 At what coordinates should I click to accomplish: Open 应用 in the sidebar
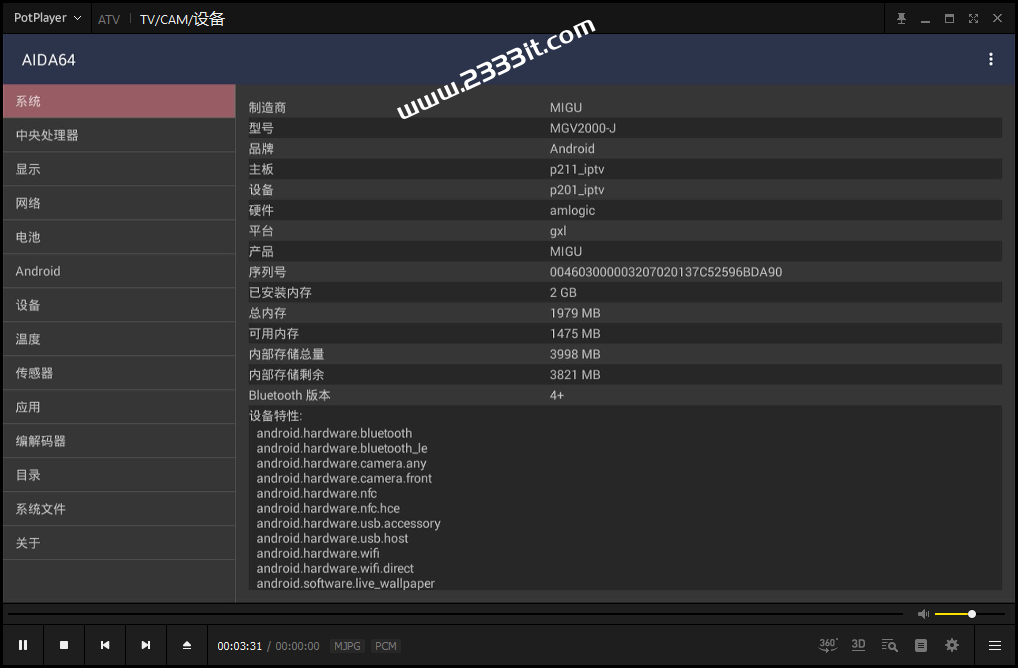coord(119,407)
